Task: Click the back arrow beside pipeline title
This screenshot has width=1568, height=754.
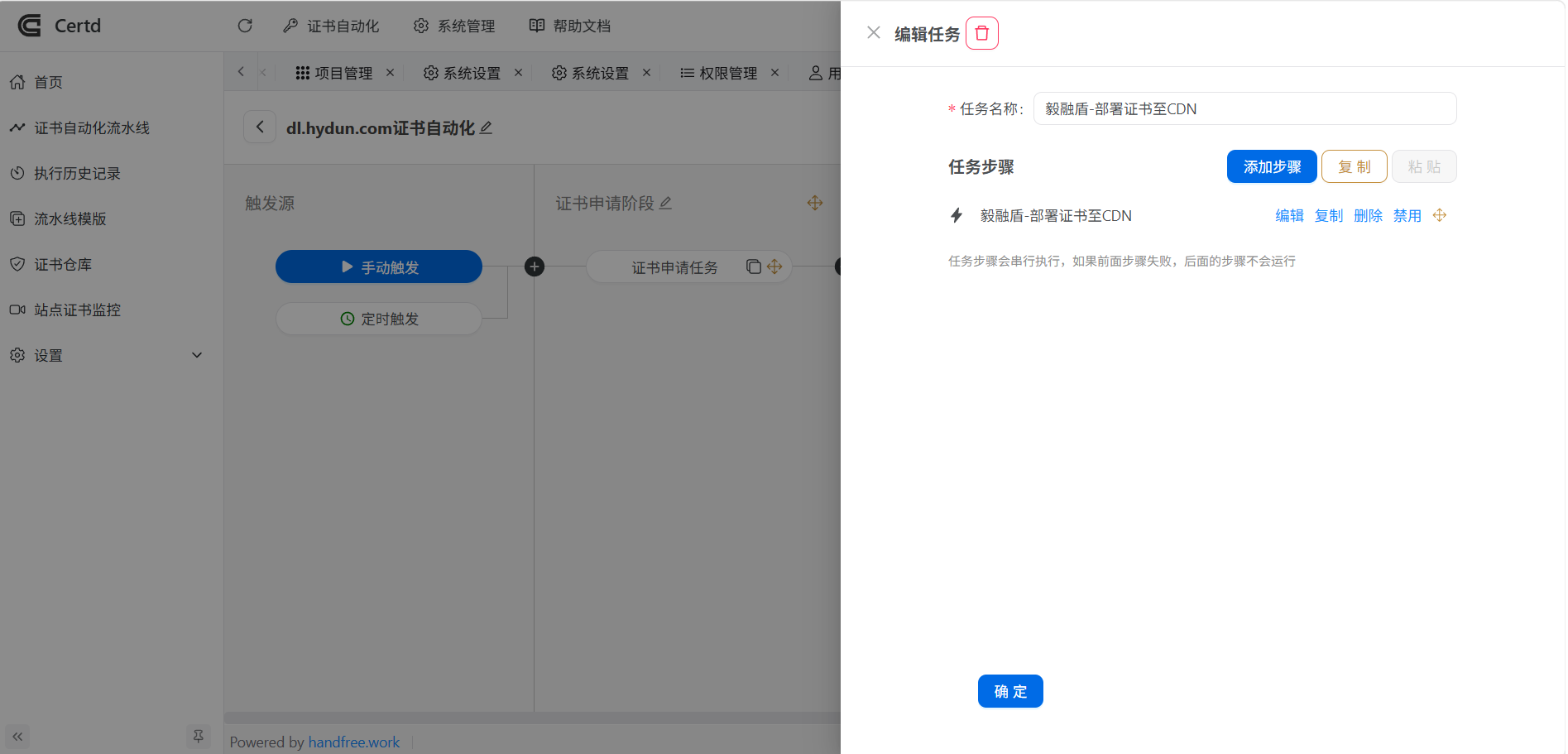Action: pos(260,127)
